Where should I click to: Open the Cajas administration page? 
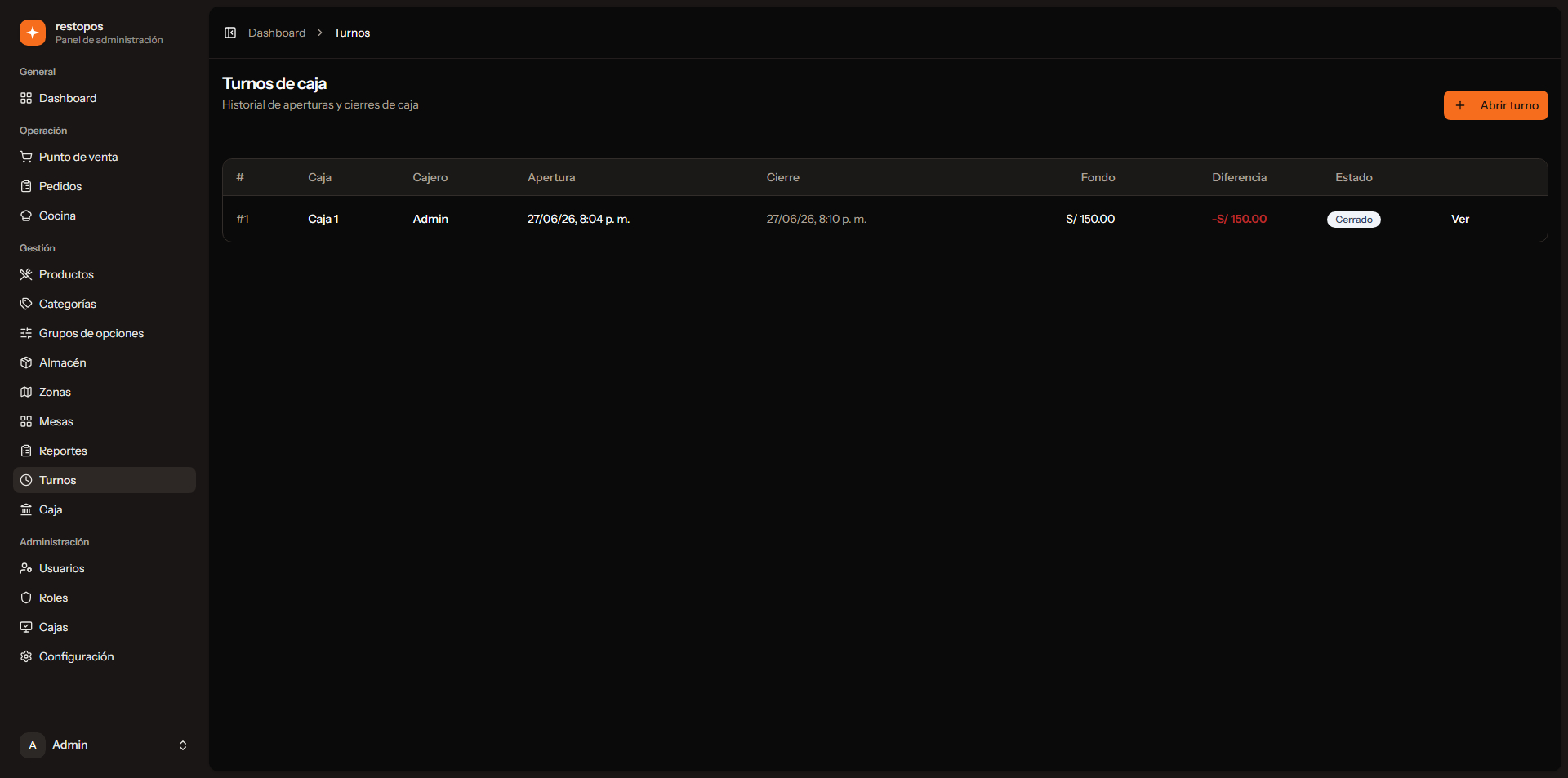click(105, 627)
